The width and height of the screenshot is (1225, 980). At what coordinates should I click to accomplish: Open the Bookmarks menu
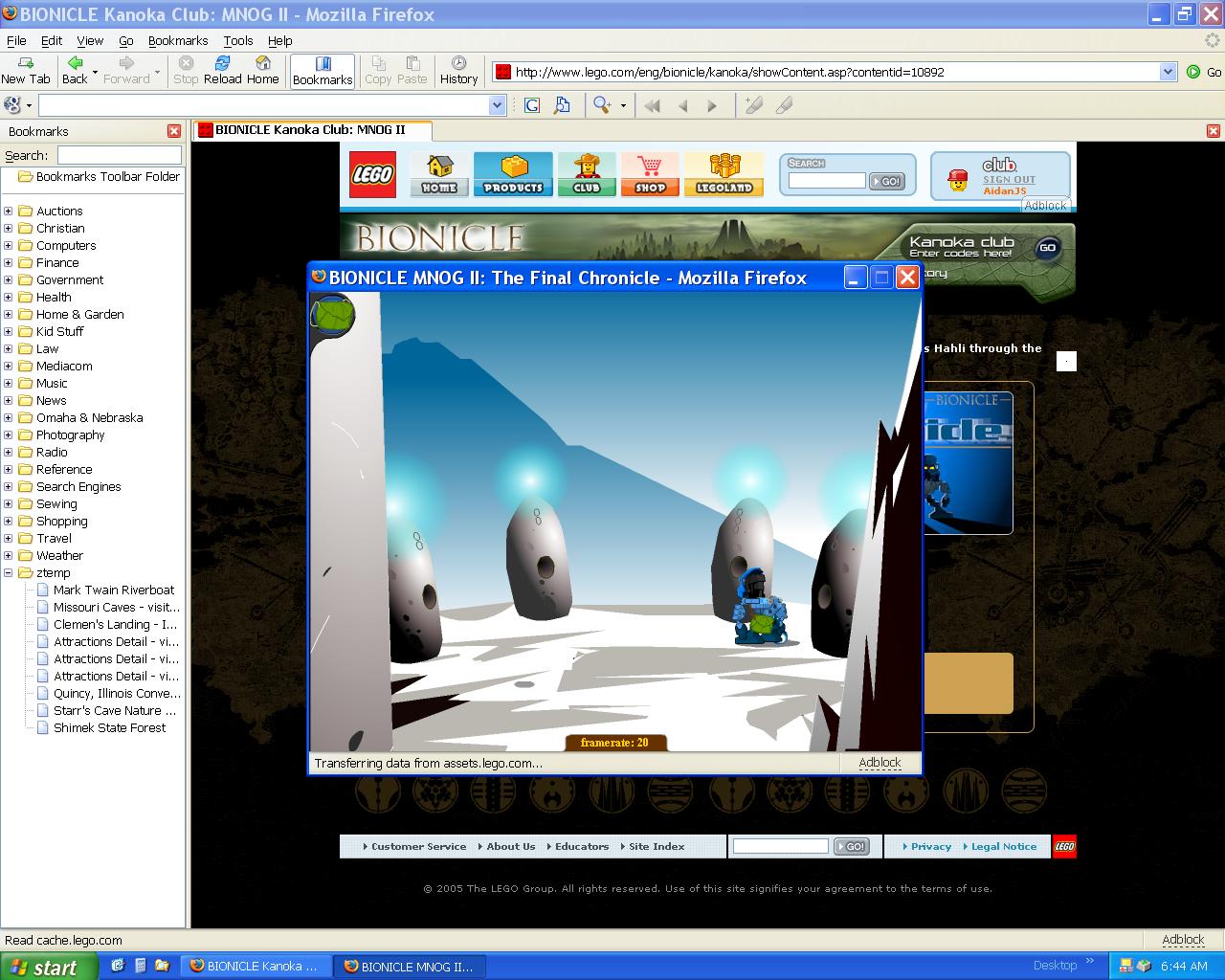[178, 40]
